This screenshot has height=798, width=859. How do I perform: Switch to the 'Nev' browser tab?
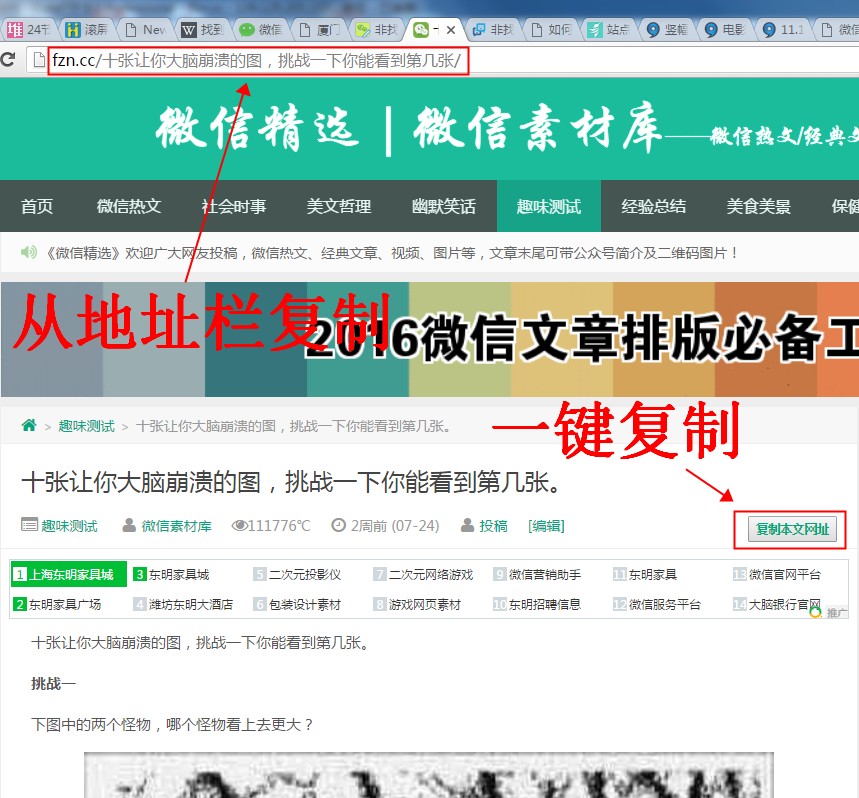[145, 30]
